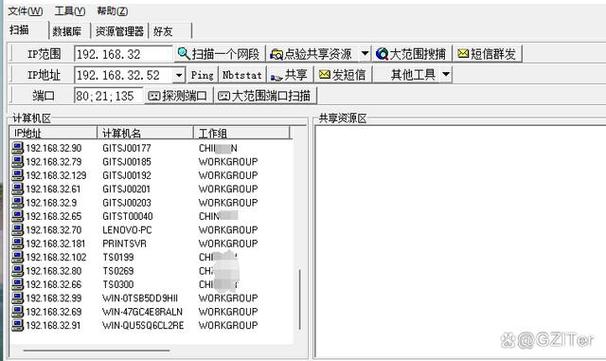Expand the 点验共享资源 dropdown arrow
The image size is (606, 361).
pyautogui.click(x=364, y=54)
